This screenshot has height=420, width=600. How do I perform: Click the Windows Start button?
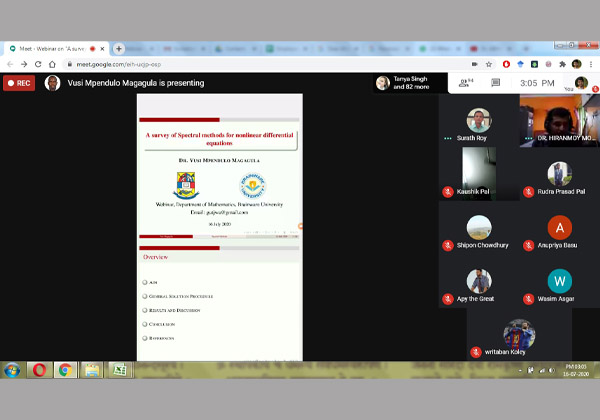12,370
